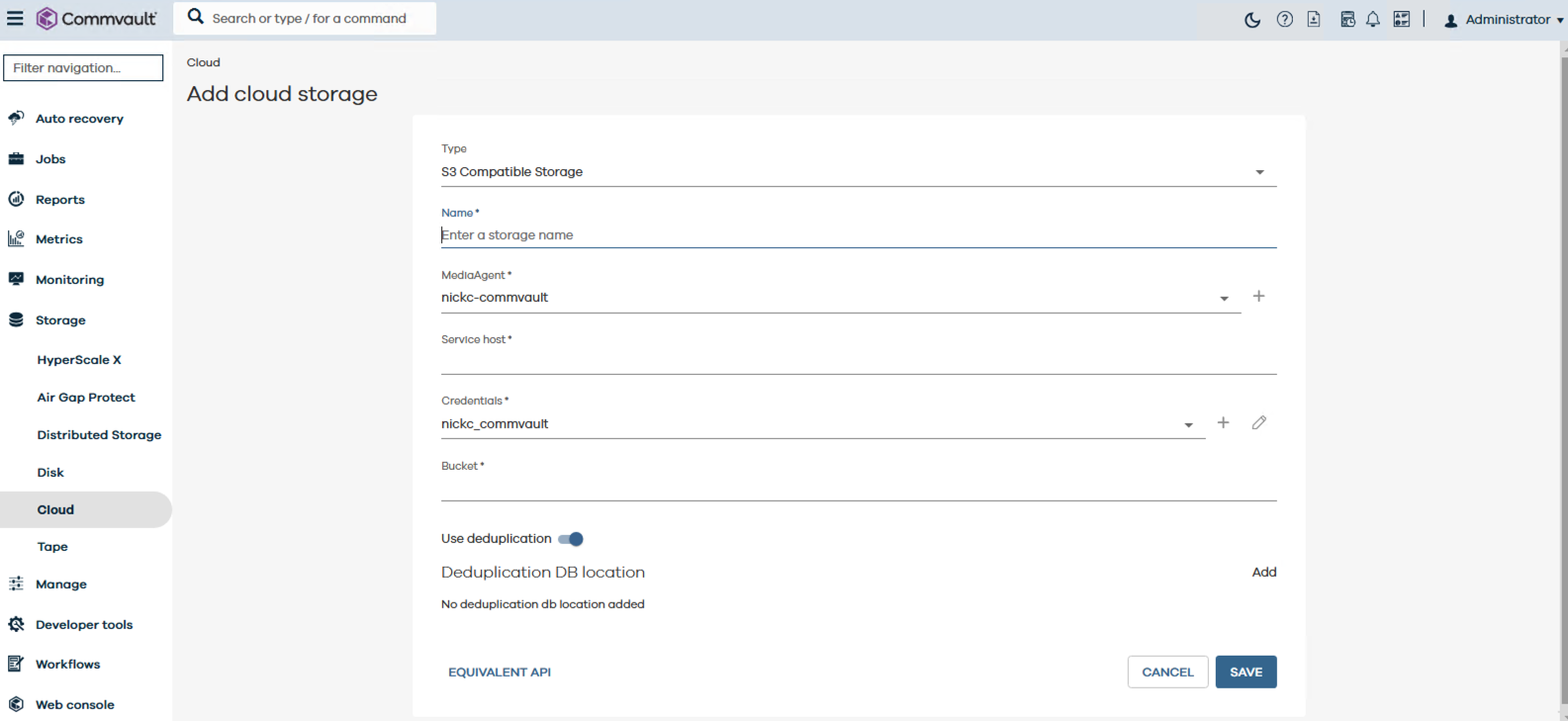The height and width of the screenshot is (721, 1568).
Task: Open the Type dropdown
Action: click(x=859, y=172)
